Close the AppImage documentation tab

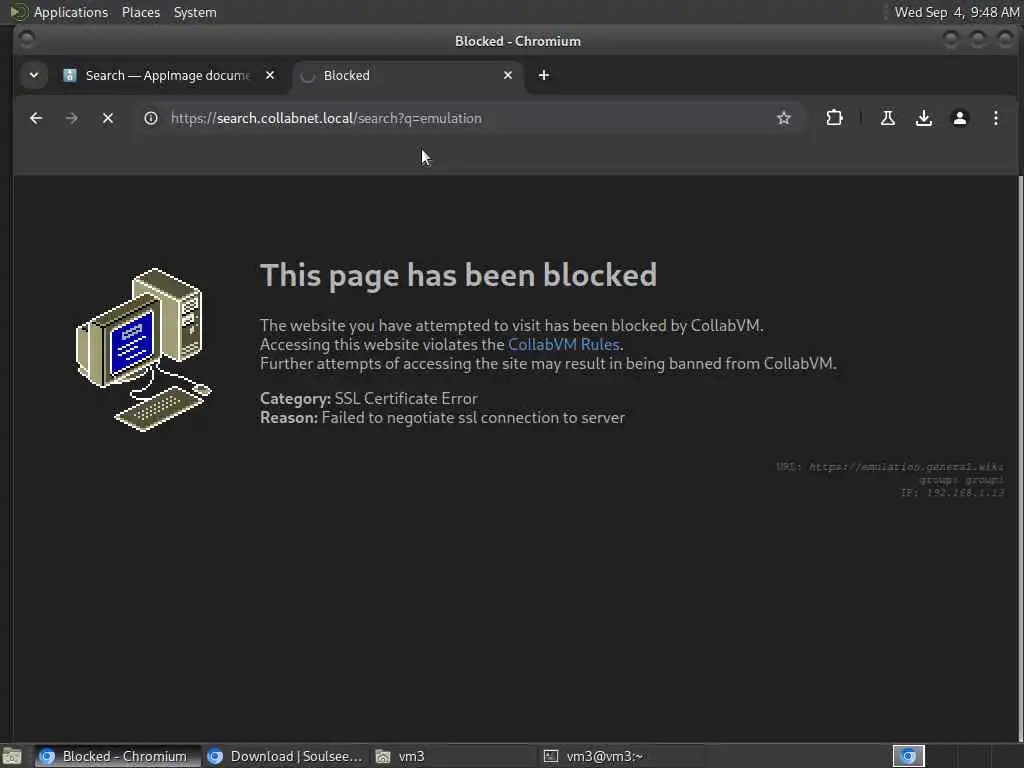click(270, 75)
